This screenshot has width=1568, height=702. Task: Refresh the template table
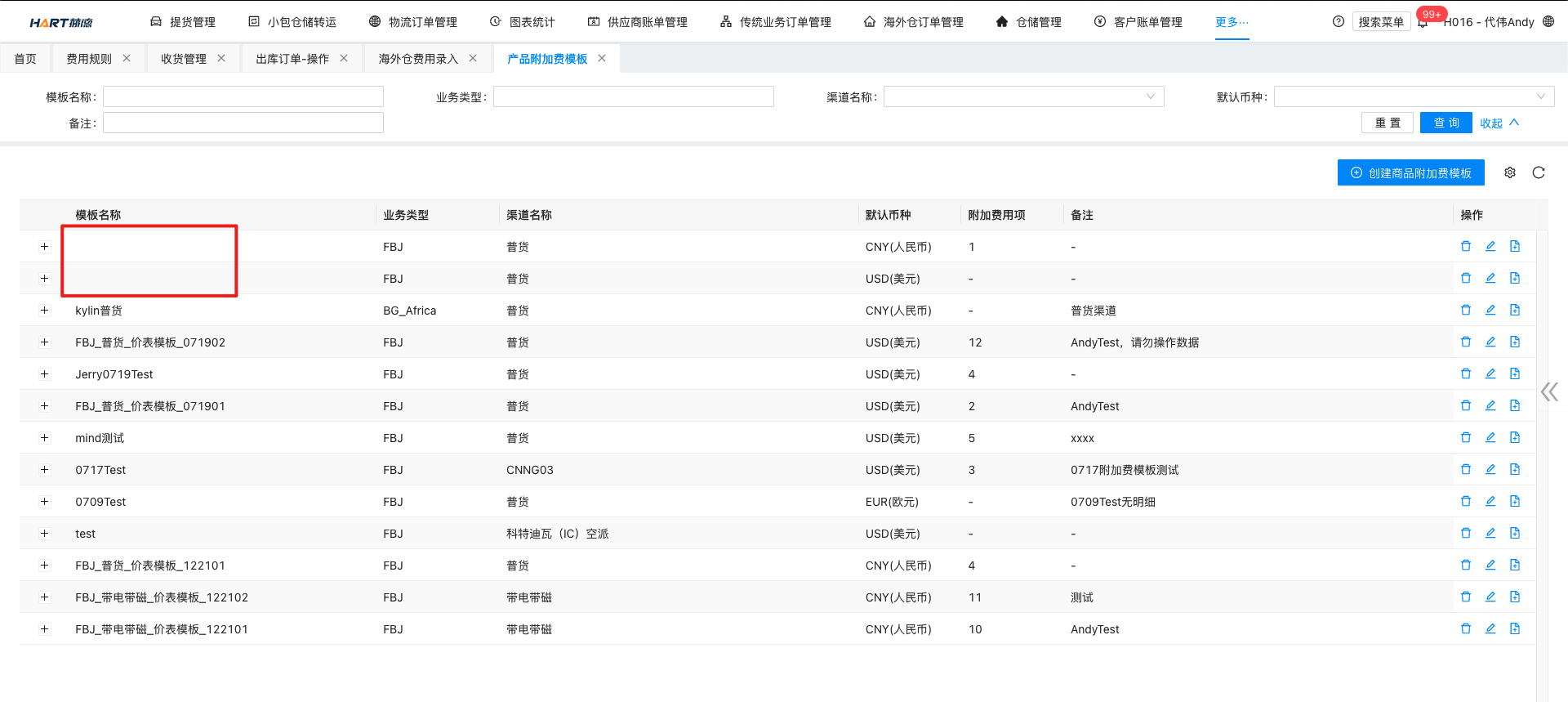click(1538, 173)
